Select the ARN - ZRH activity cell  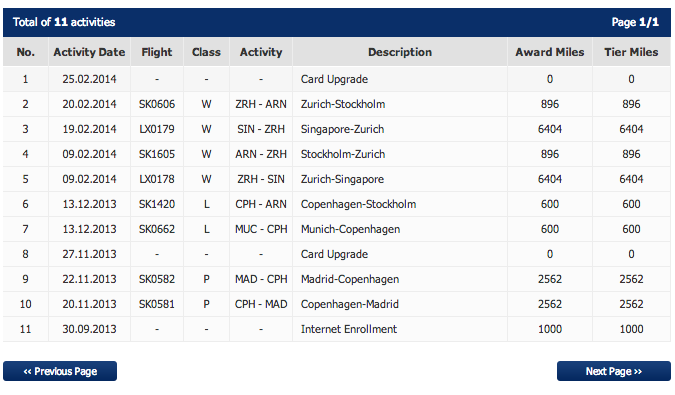pos(261,154)
